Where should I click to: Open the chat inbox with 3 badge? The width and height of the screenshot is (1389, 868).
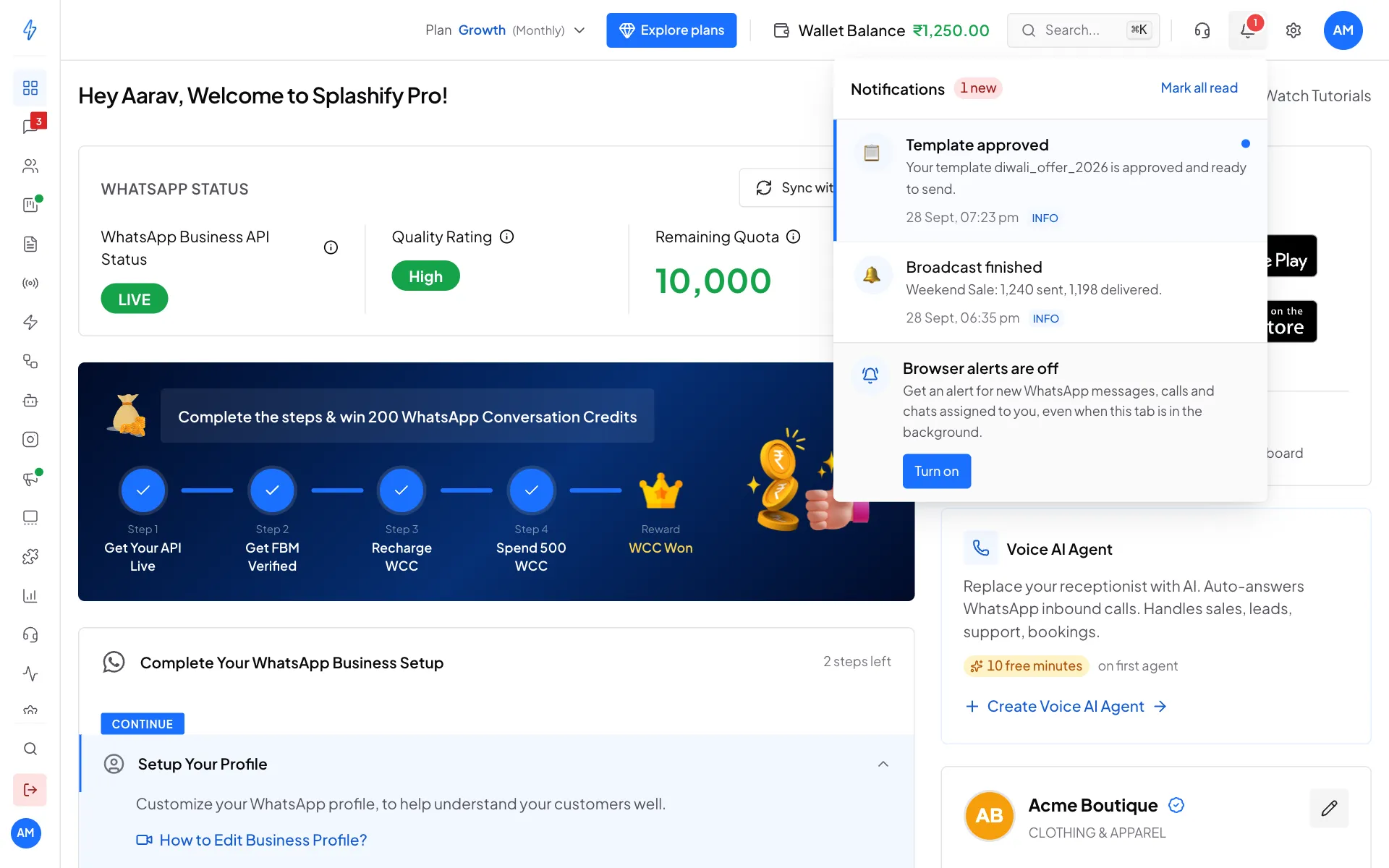30,127
